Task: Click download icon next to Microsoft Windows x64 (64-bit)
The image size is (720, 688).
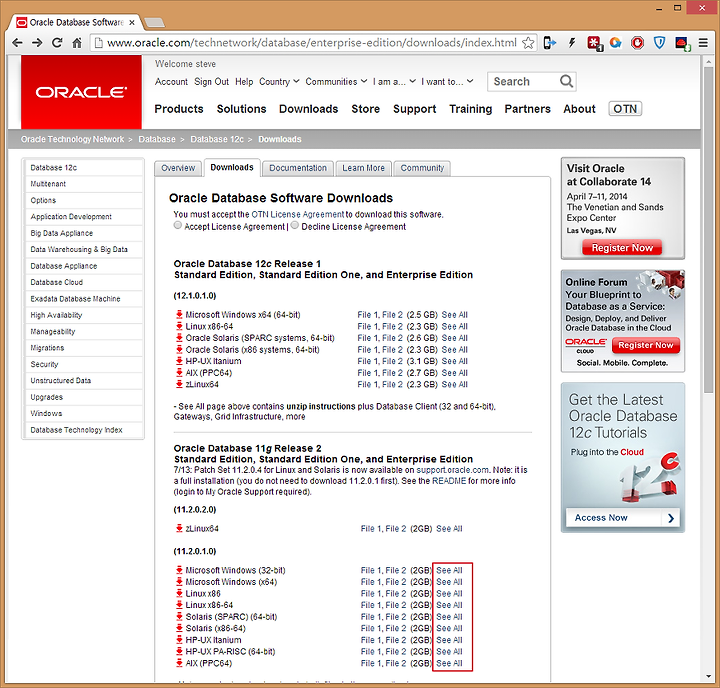Action: tap(179, 315)
